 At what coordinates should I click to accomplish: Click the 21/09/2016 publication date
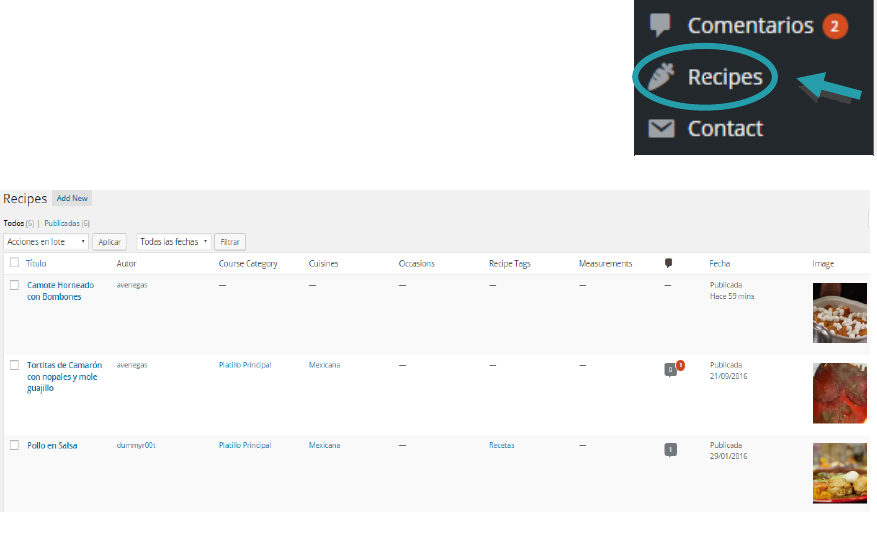[729, 377]
